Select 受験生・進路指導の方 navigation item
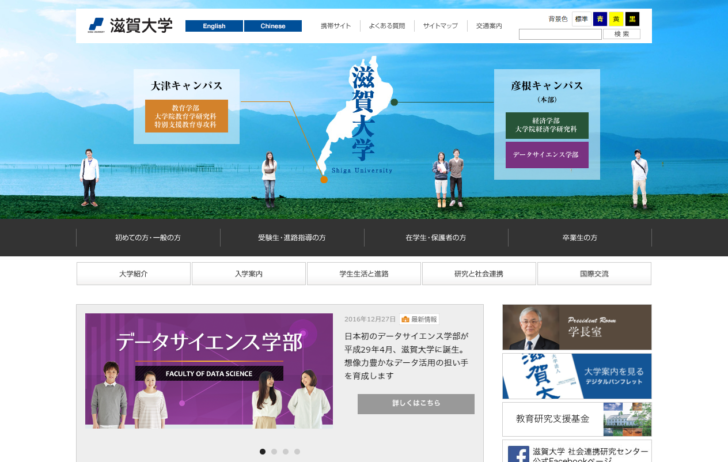 point(292,237)
